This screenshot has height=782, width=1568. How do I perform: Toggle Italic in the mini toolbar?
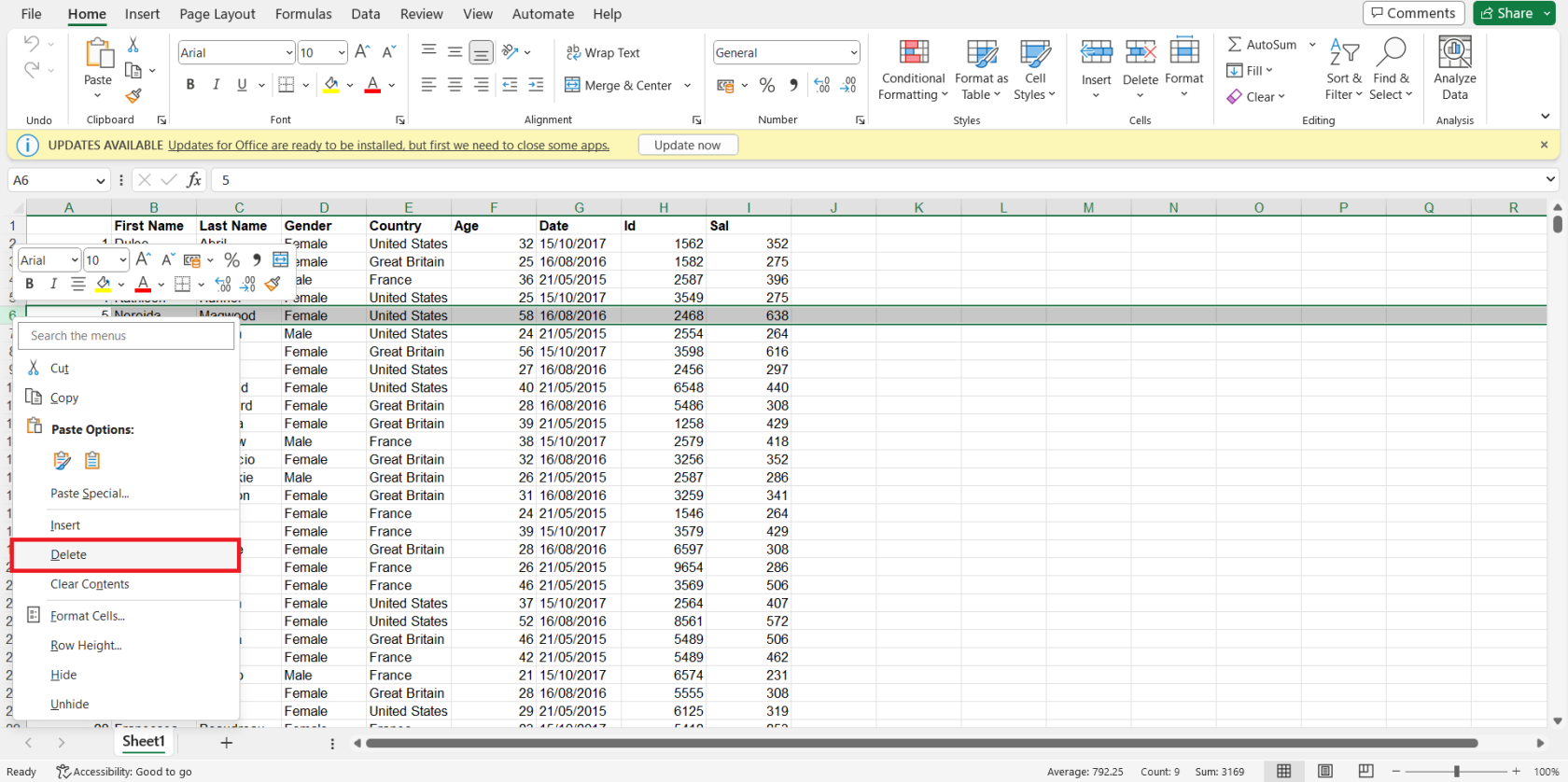(53, 284)
